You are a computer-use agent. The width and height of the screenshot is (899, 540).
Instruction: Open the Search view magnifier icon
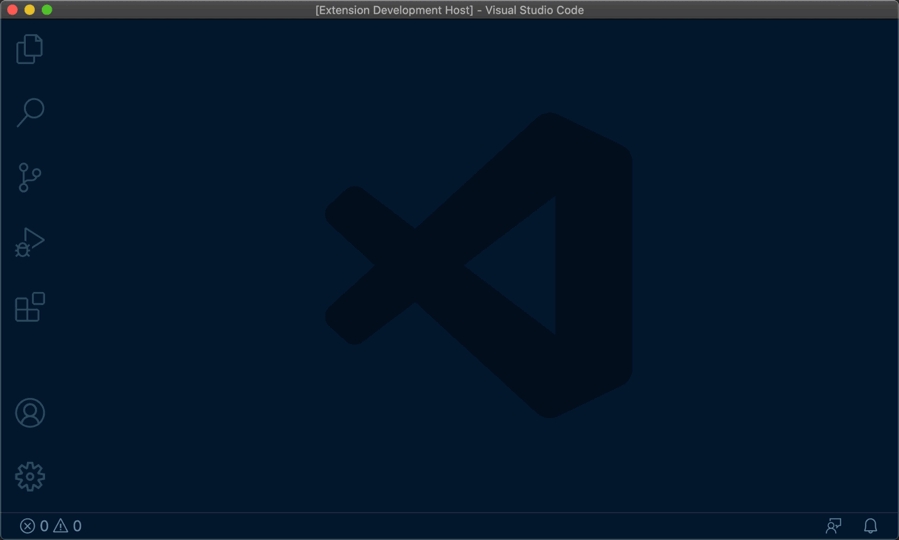(30, 112)
